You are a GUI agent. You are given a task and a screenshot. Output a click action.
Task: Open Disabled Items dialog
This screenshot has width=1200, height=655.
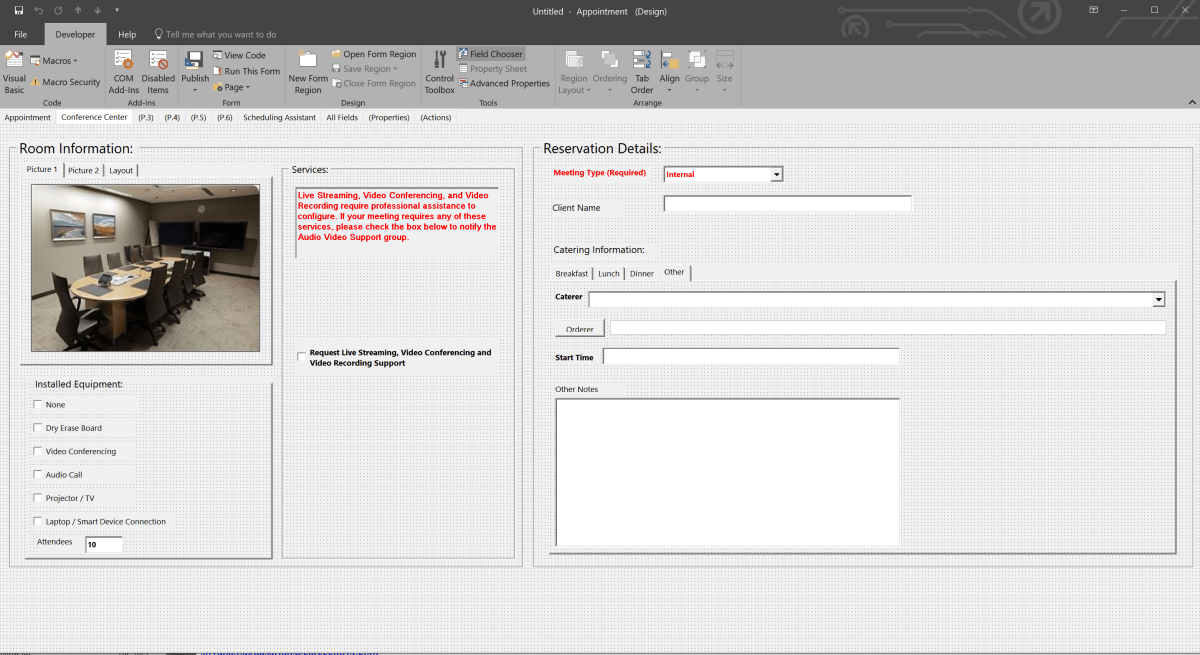click(158, 70)
